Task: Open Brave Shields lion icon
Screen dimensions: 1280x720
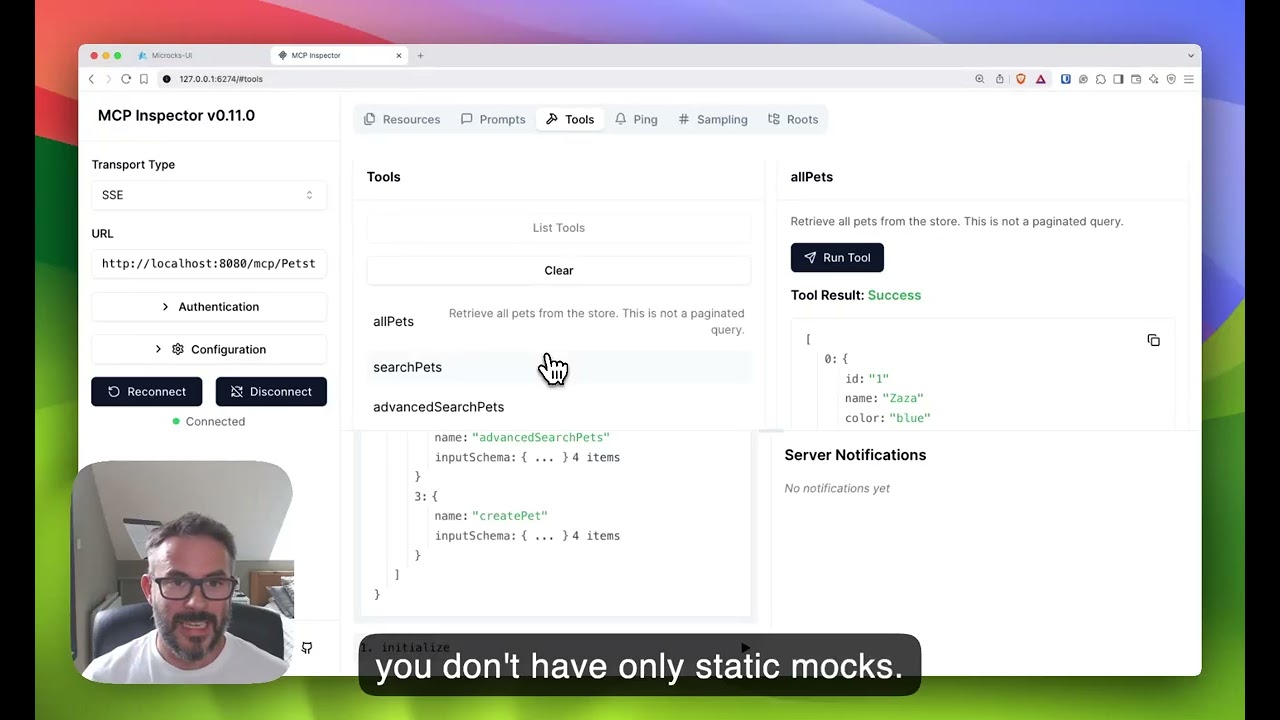Action: (1021, 79)
